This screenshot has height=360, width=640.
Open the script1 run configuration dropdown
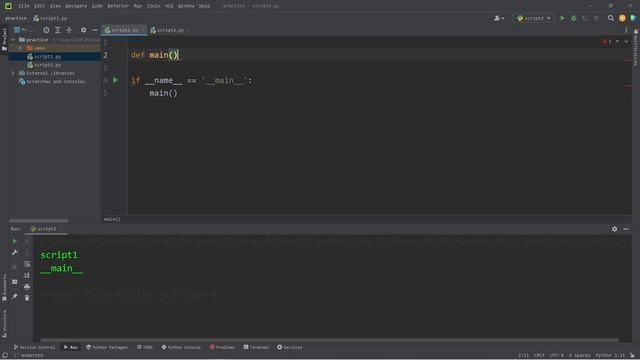(533, 18)
